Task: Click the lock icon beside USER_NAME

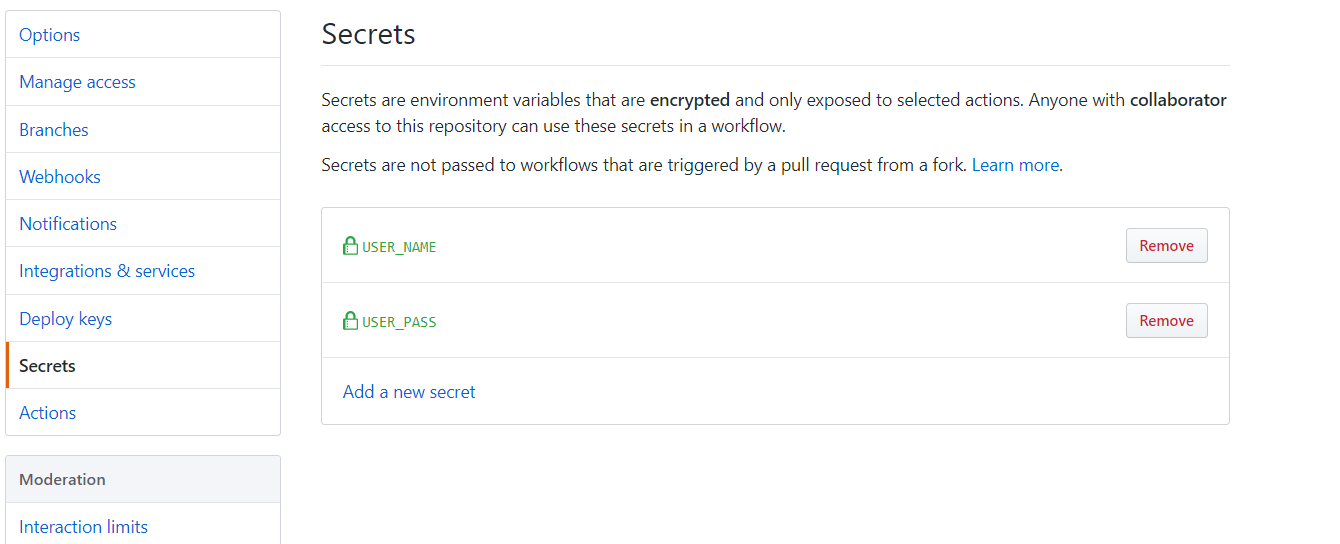Action: (350, 246)
